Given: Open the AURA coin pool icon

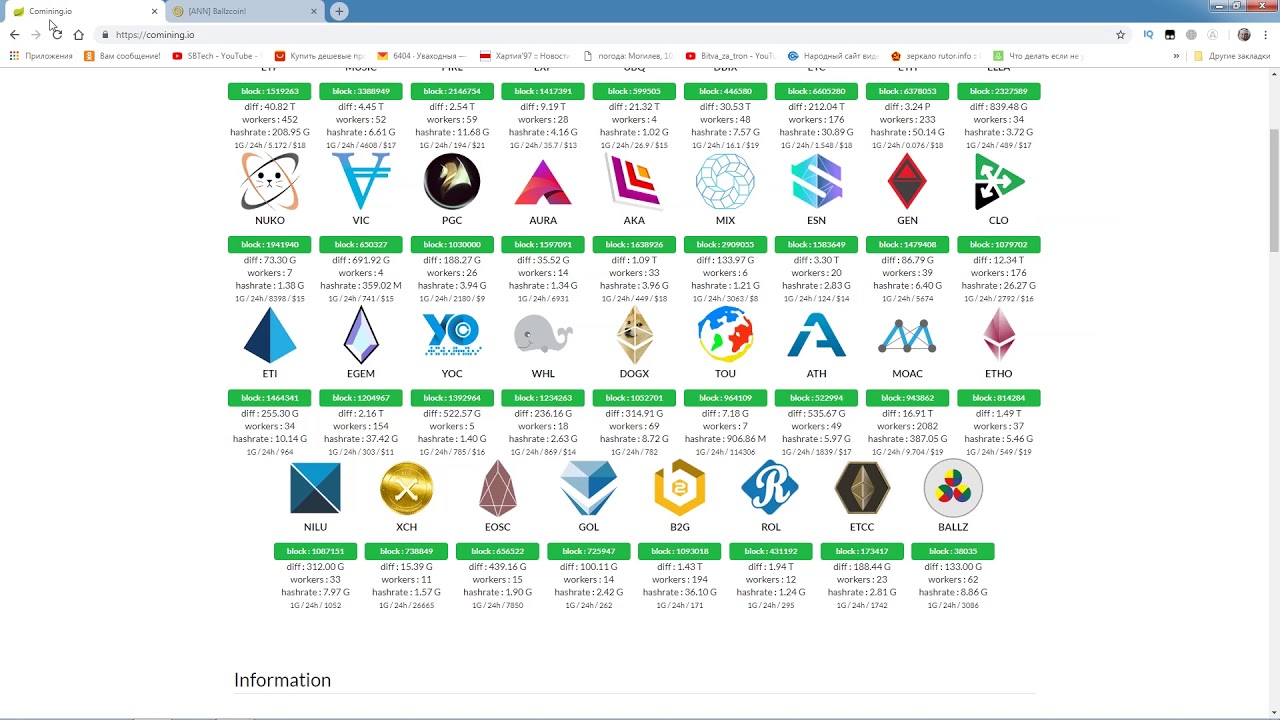Looking at the screenshot, I should coord(543,182).
